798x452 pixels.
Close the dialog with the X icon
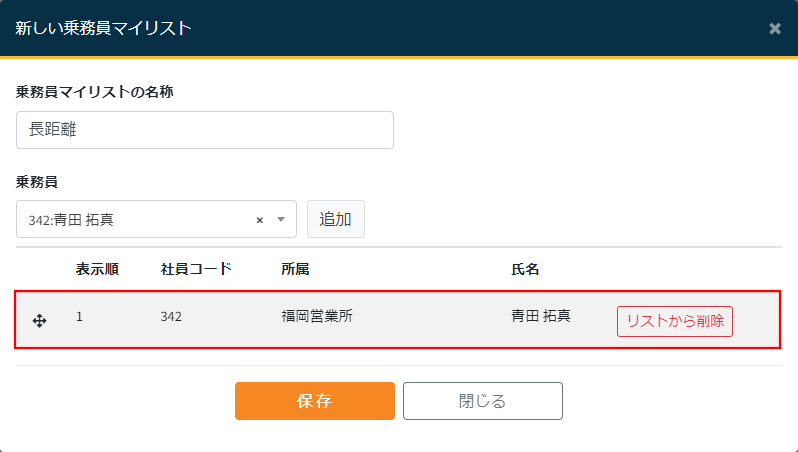pos(774,28)
